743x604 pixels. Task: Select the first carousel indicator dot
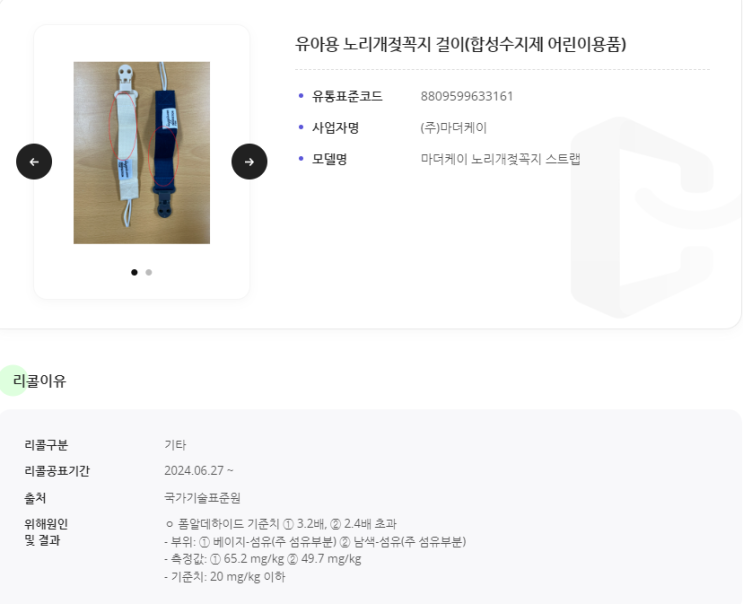point(135,272)
